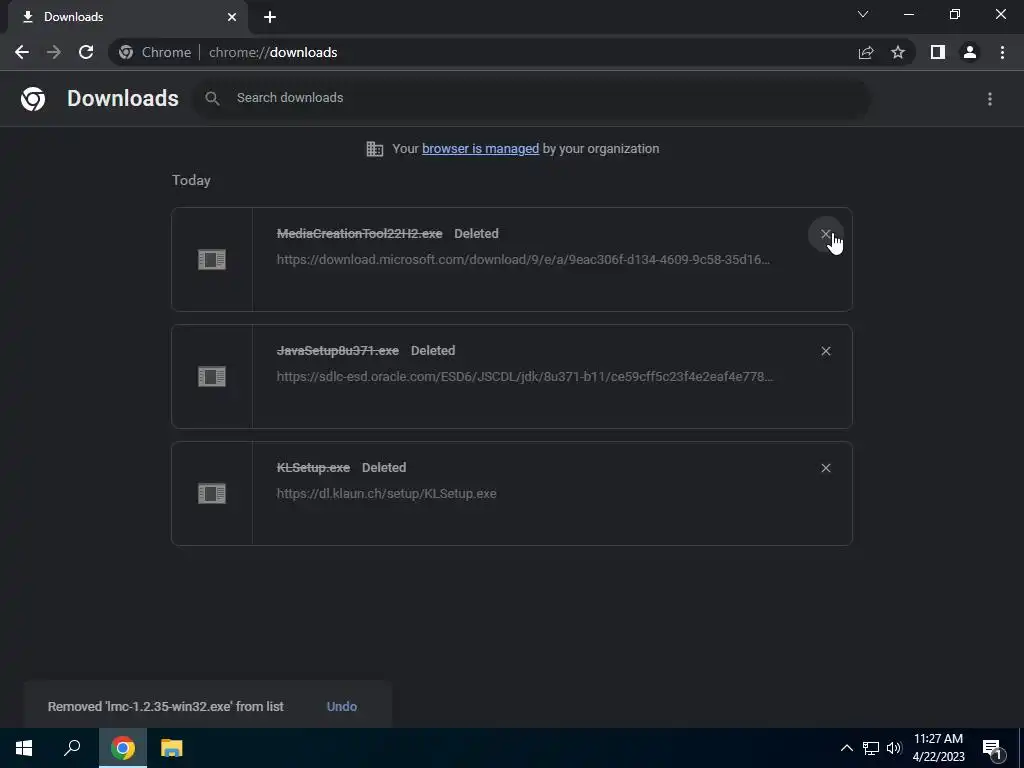Image resolution: width=1024 pixels, height=768 pixels.
Task: Click the taskbar clock showing 11:27 AM
Action: [938, 748]
